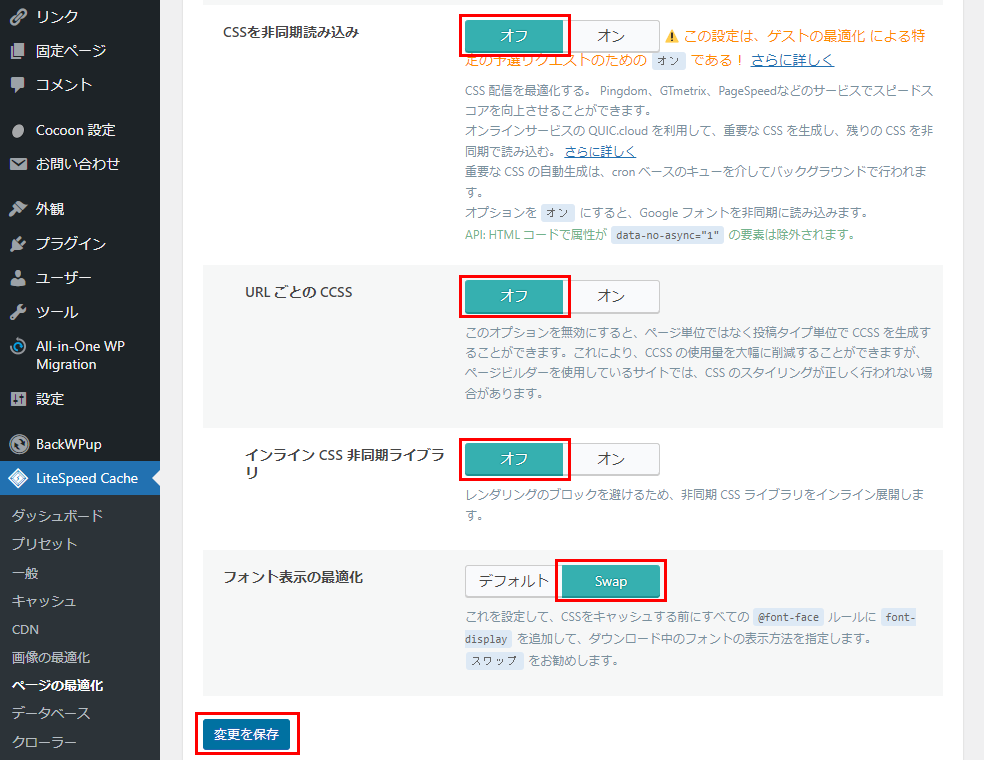Open the Cocoon 設定 menu entry
Screen dimensions: 984x760
(75, 130)
